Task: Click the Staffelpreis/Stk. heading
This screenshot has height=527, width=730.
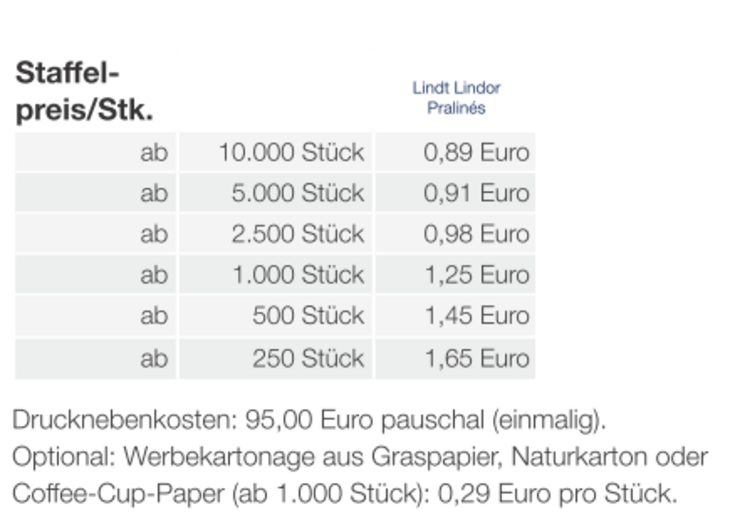Action: coord(84,91)
